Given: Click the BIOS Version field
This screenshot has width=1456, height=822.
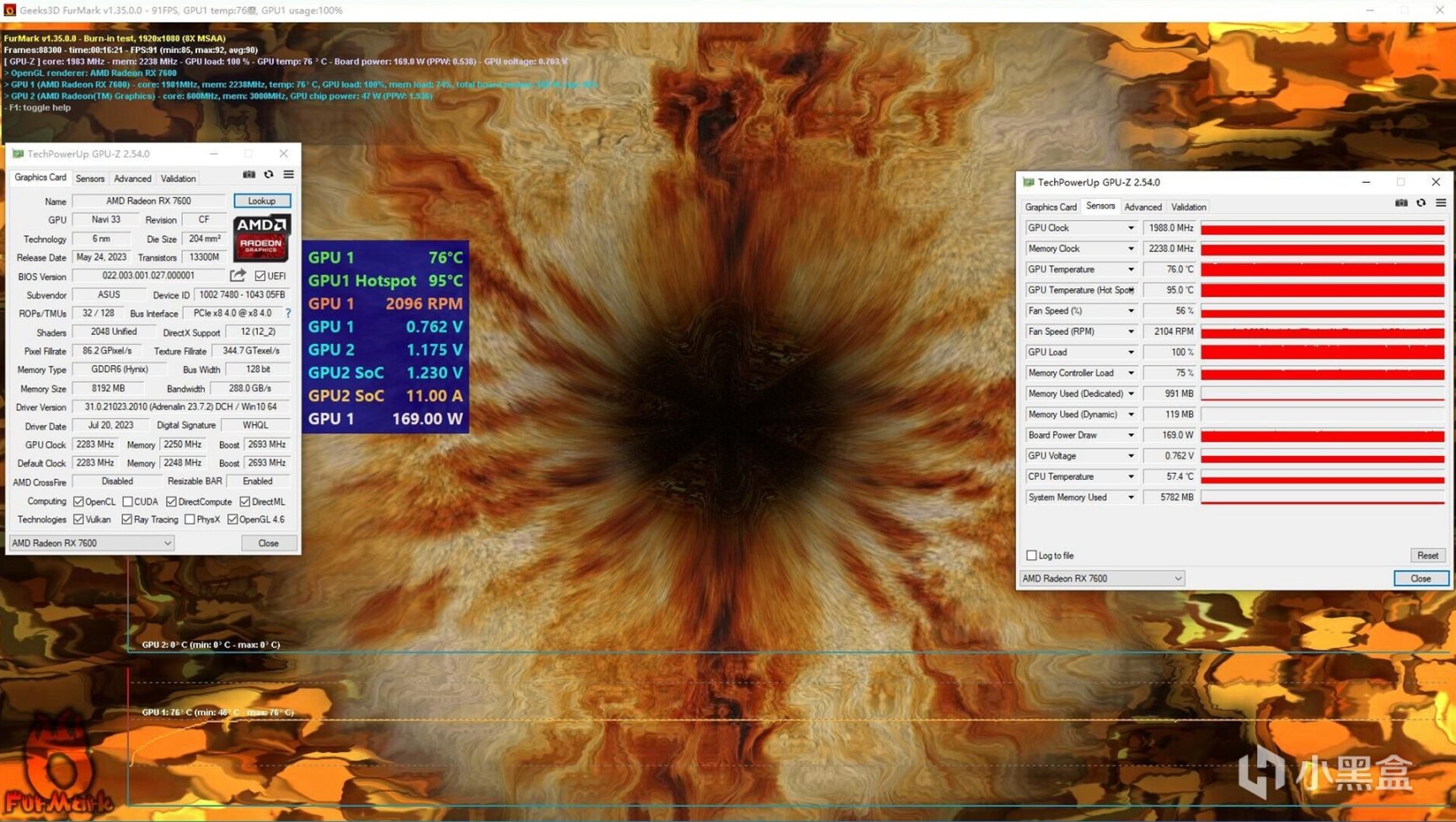Looking at the screenshot, I should (x=148, y=276).
